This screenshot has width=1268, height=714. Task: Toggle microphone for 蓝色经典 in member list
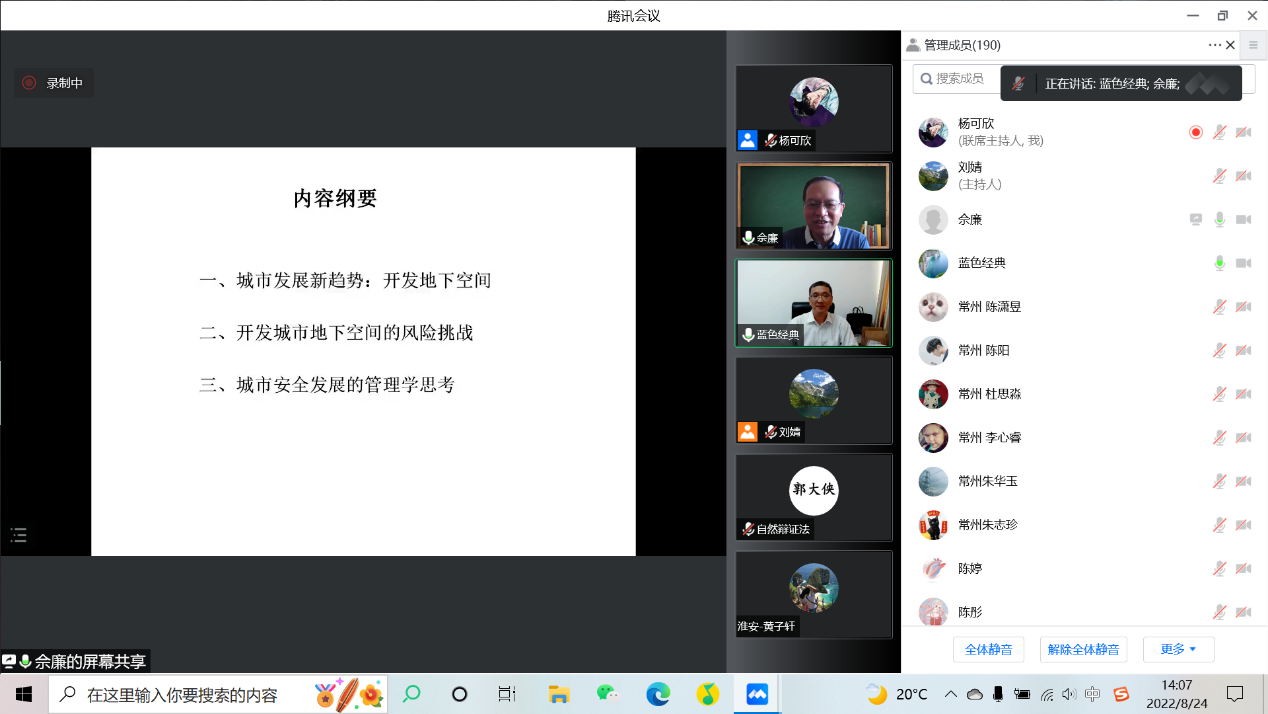[1219, 263]
